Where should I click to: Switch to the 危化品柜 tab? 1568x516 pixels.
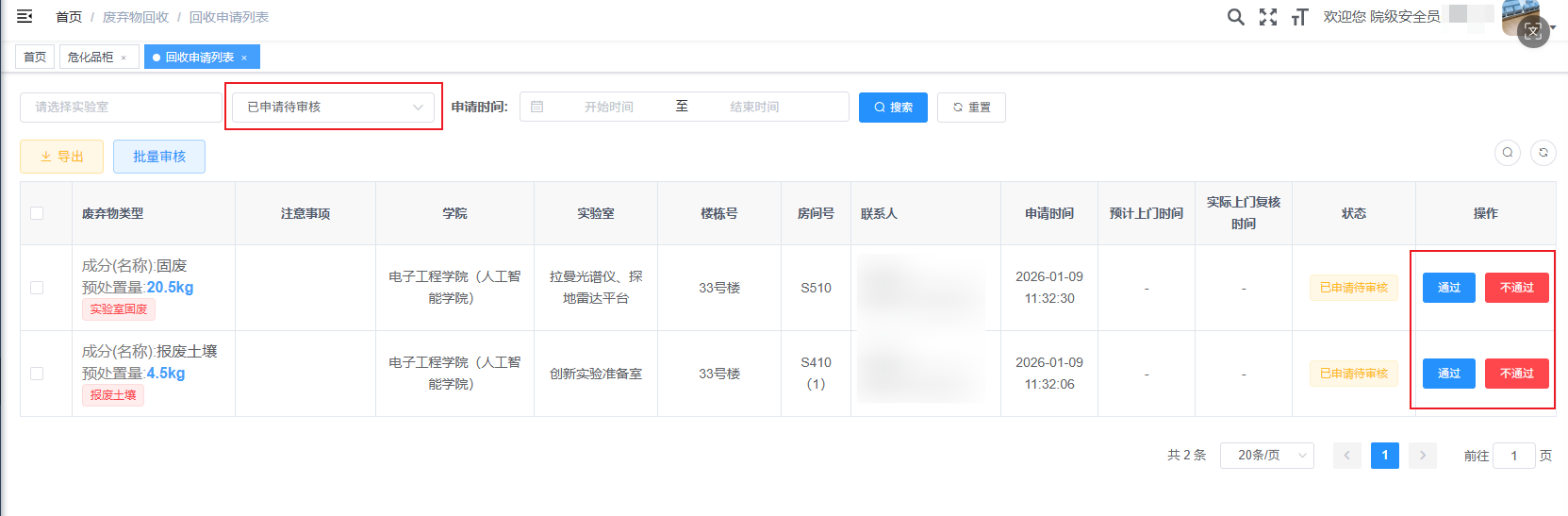(91, 58)
